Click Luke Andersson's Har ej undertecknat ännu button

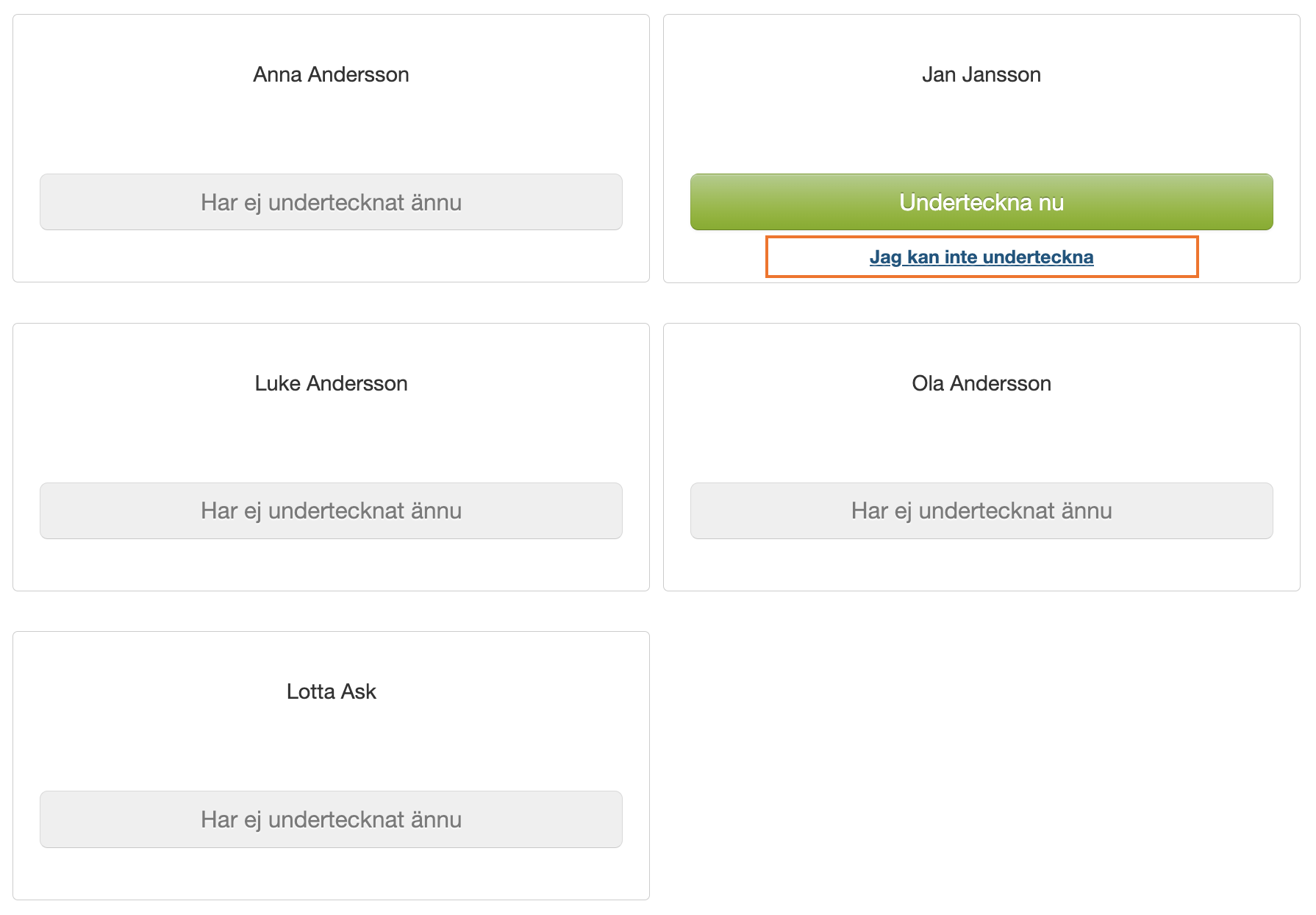[331, 510]
